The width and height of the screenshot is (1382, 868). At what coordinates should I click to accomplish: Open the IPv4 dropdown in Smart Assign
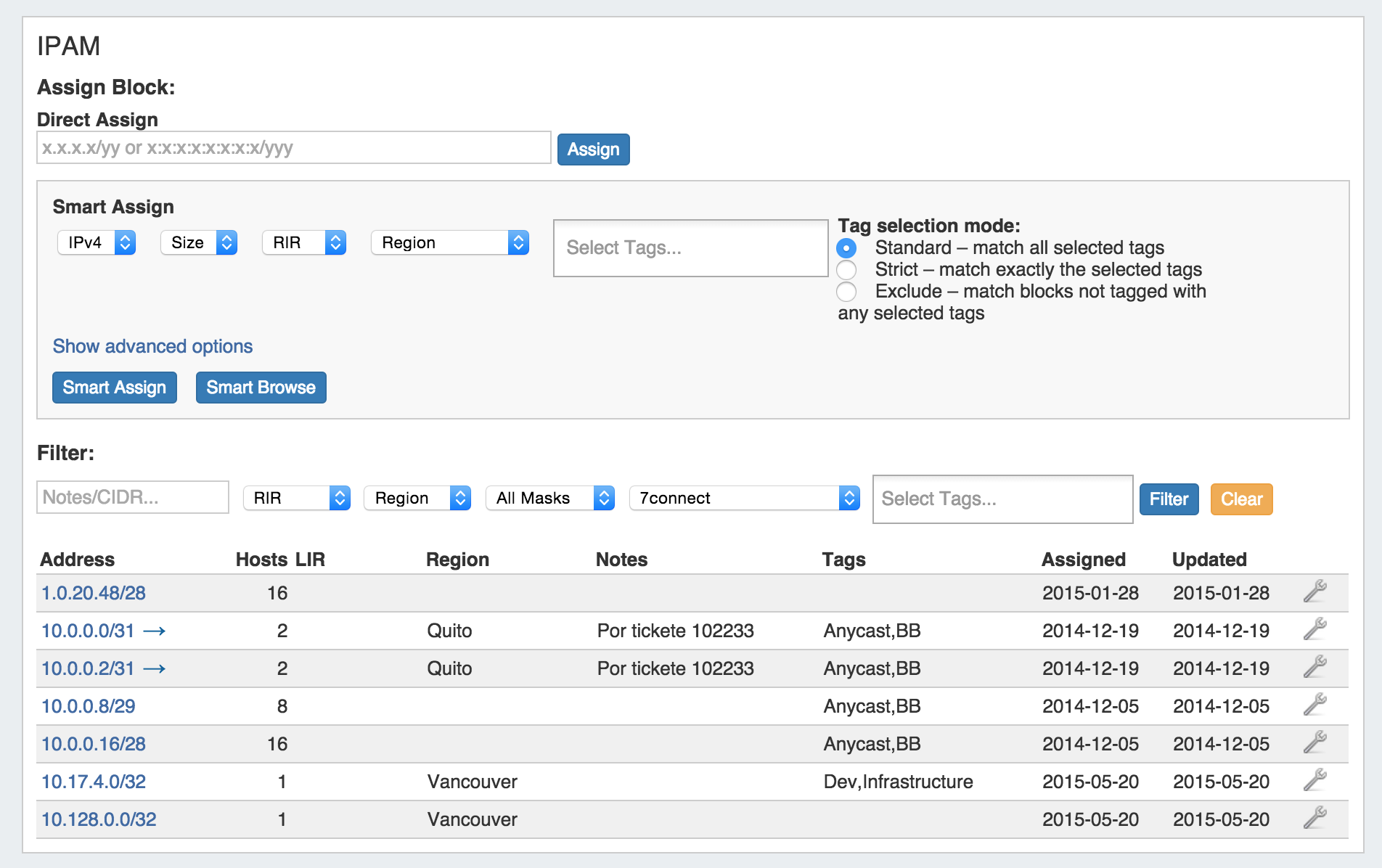coord(97,242)
